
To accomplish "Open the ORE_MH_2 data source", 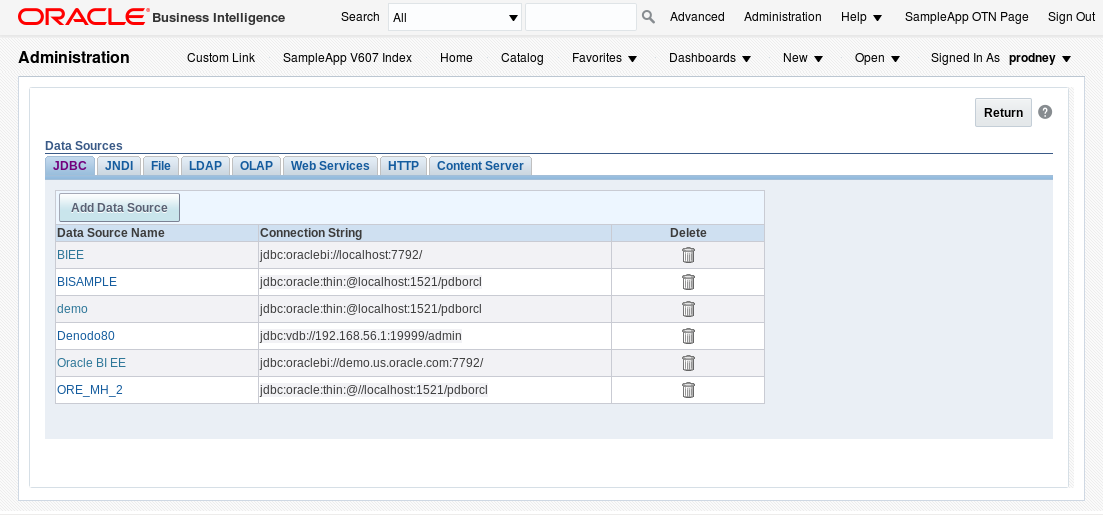I will 90,390.
